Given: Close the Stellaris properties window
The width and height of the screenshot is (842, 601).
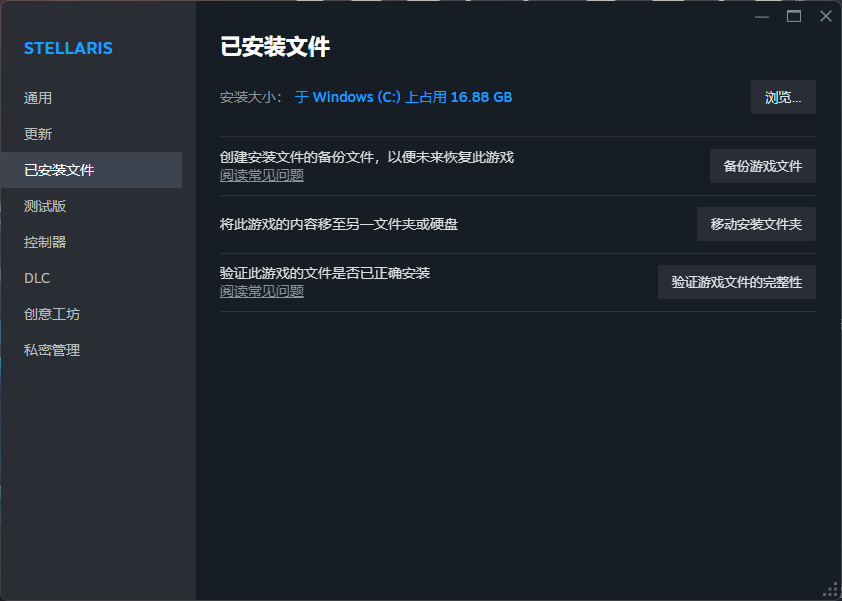Looking at the screenshot, I should point(825,16).
